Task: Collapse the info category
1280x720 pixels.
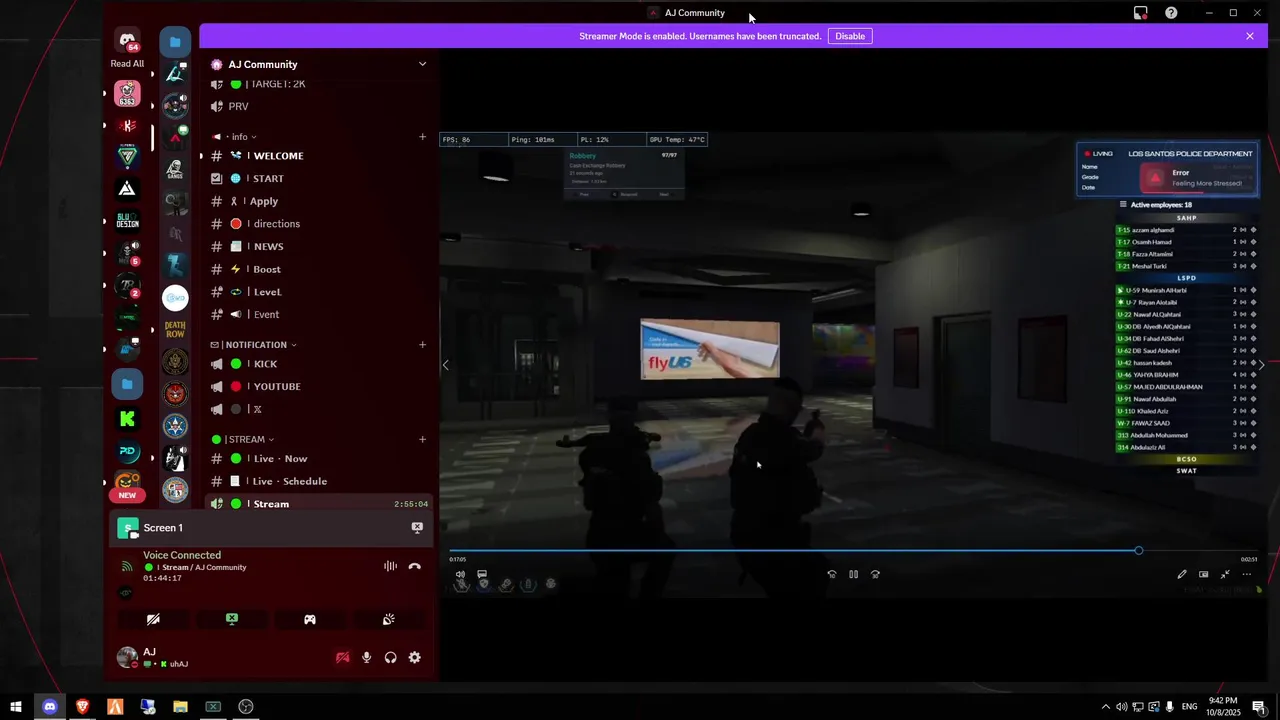Action: coord(239,137)
